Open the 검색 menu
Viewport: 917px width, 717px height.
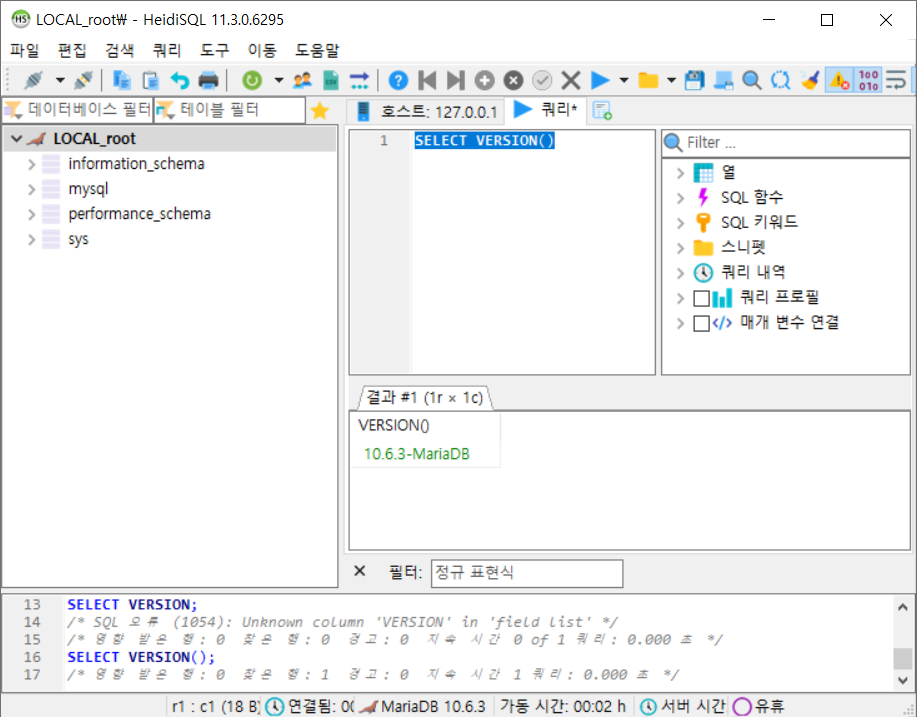click(119, 50)
